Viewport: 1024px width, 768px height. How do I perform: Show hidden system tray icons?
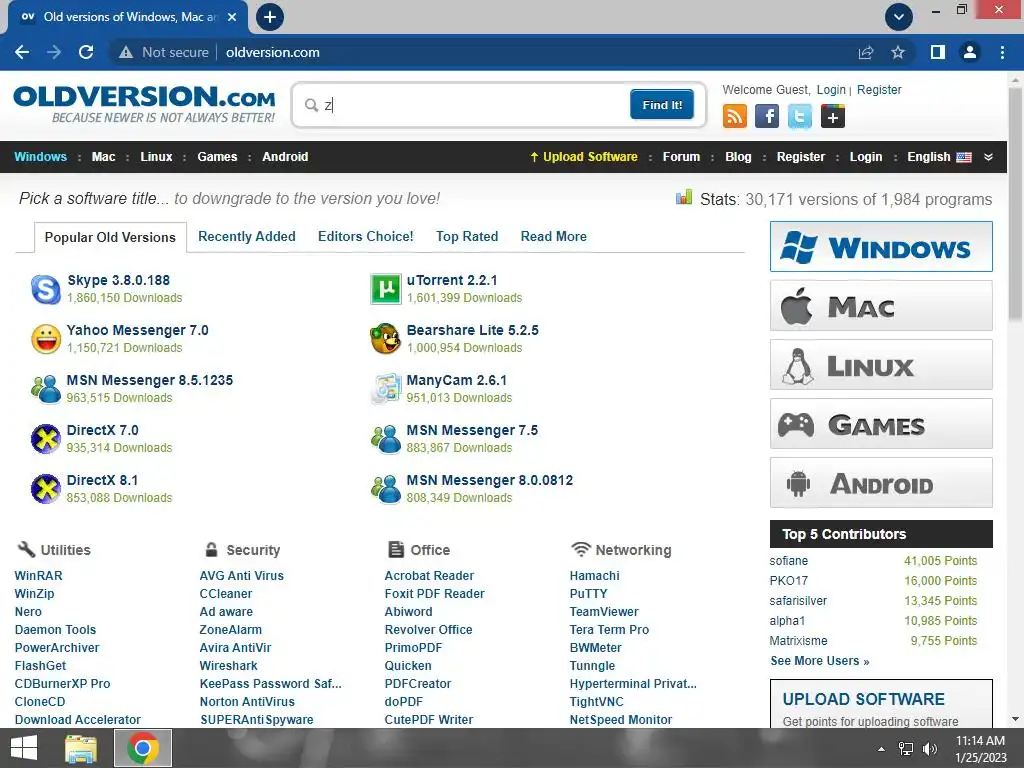882,749
